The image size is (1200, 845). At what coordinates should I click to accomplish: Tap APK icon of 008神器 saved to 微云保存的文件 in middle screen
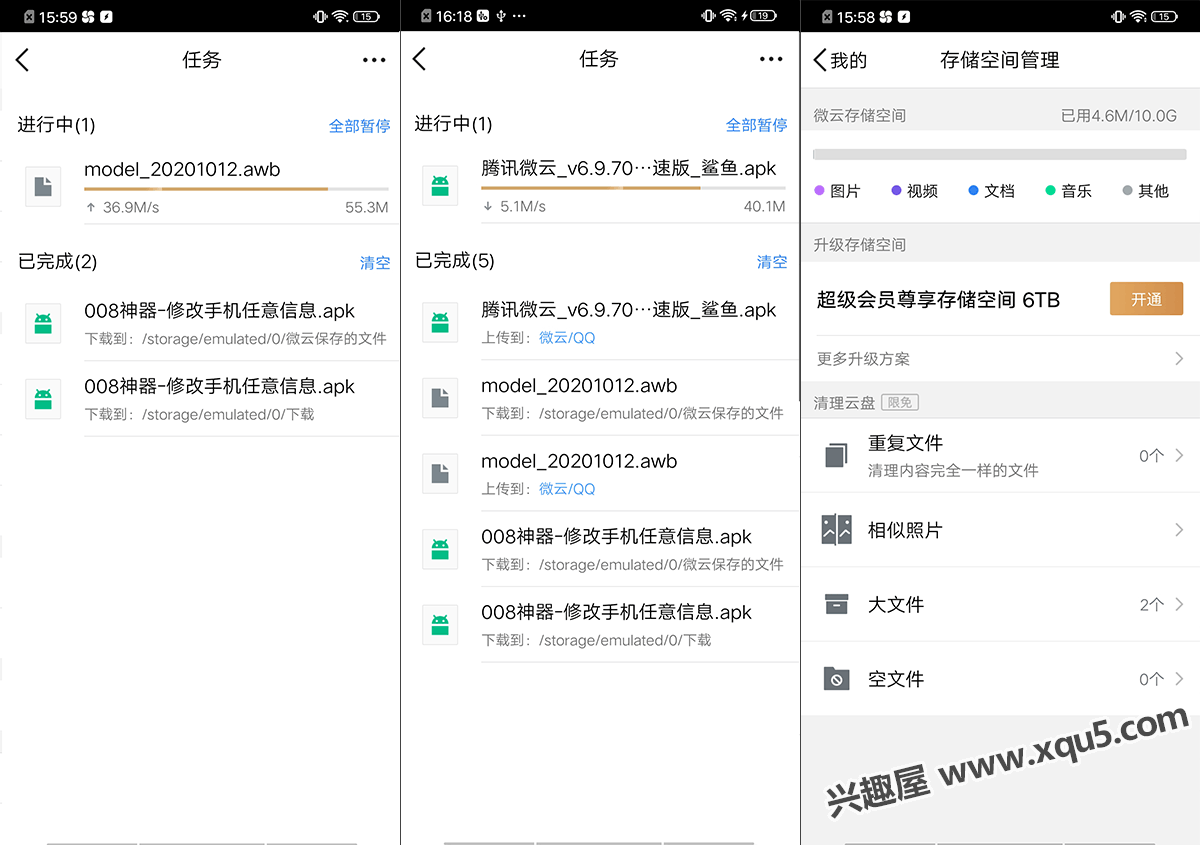440,549
